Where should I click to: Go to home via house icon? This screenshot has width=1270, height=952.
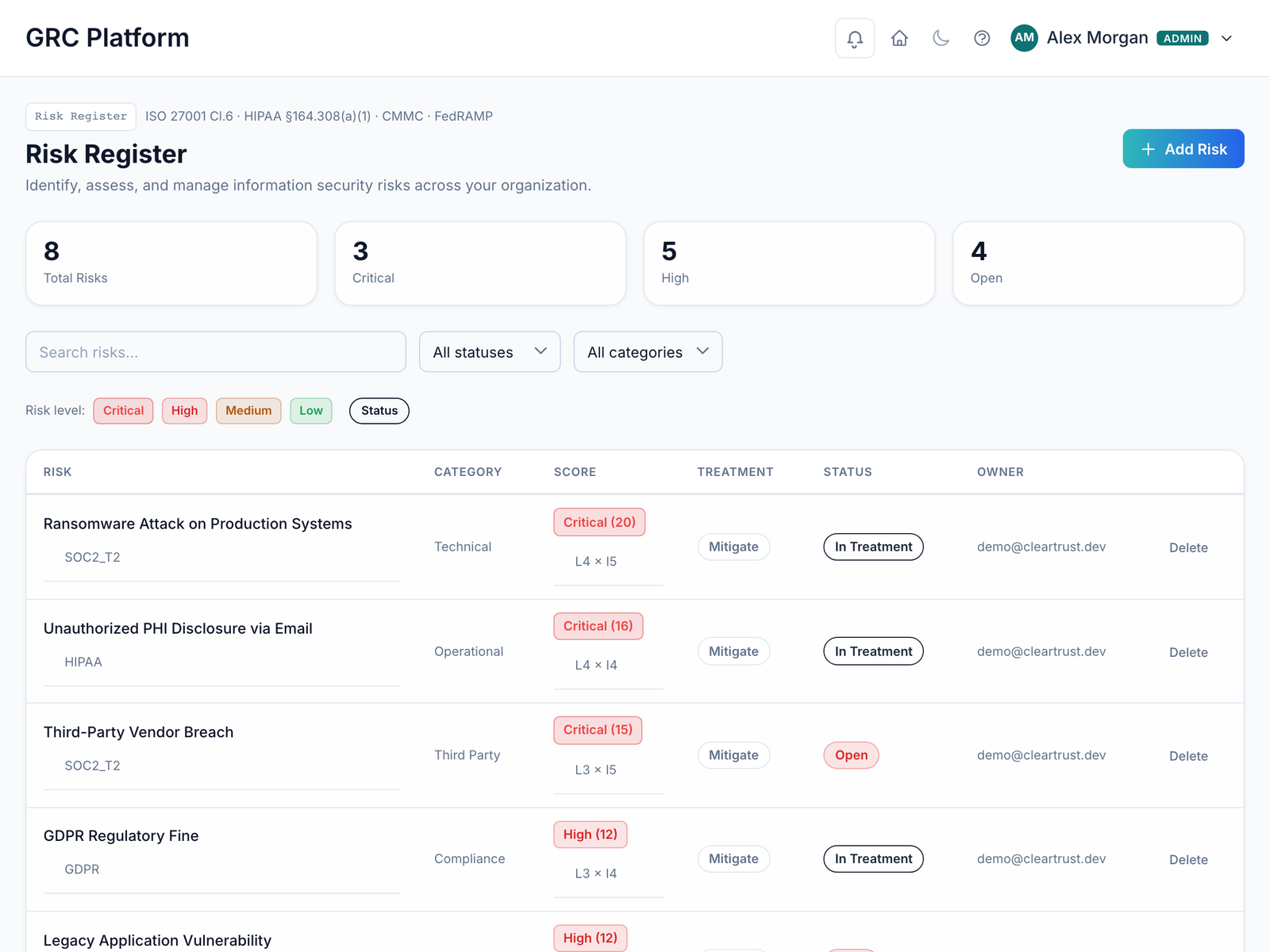click(x=899, y=38)
